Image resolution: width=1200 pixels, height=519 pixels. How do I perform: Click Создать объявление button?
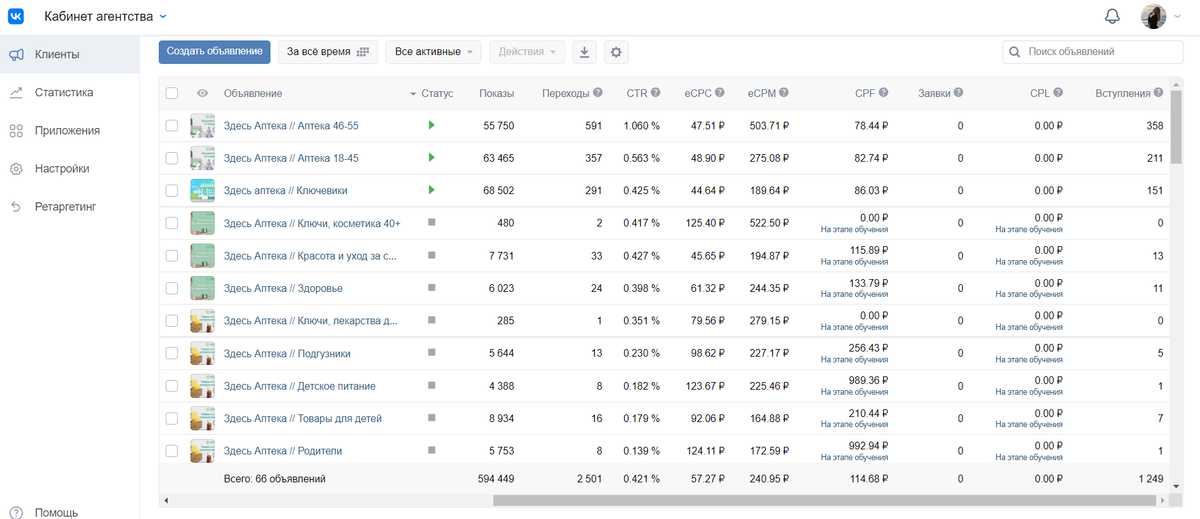(214, 51)
